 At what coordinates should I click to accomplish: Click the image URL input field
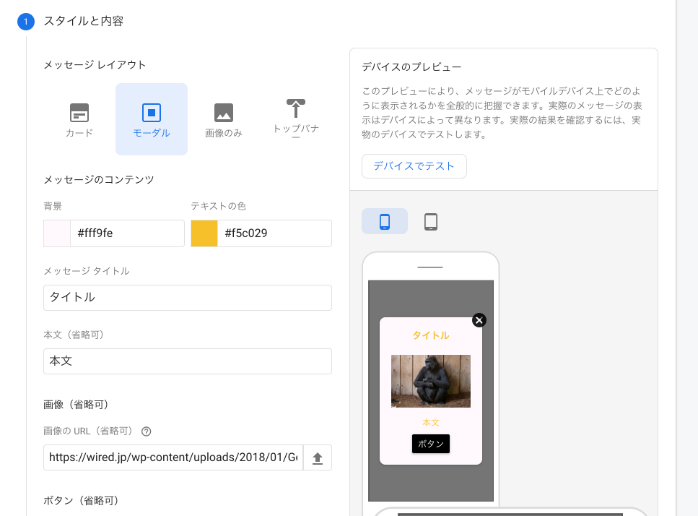coord(173,457)
